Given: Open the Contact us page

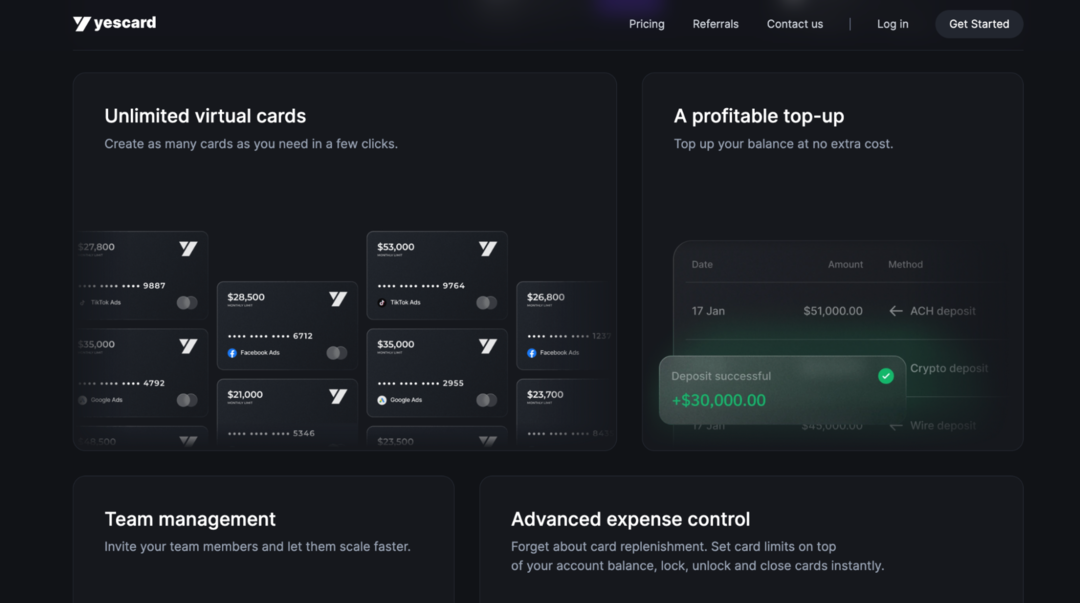Looking at the screenshot, I should (x=794, y=24).
